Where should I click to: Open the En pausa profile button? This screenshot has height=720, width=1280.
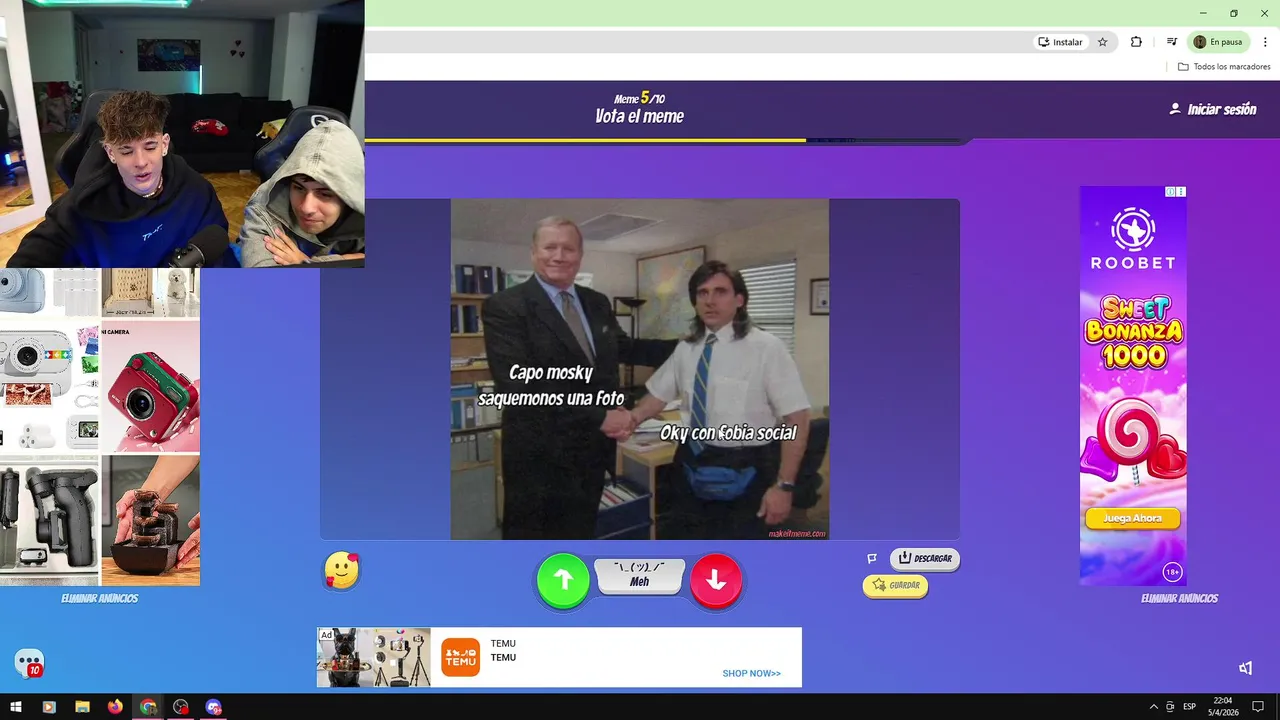(x=1218, y=42)
